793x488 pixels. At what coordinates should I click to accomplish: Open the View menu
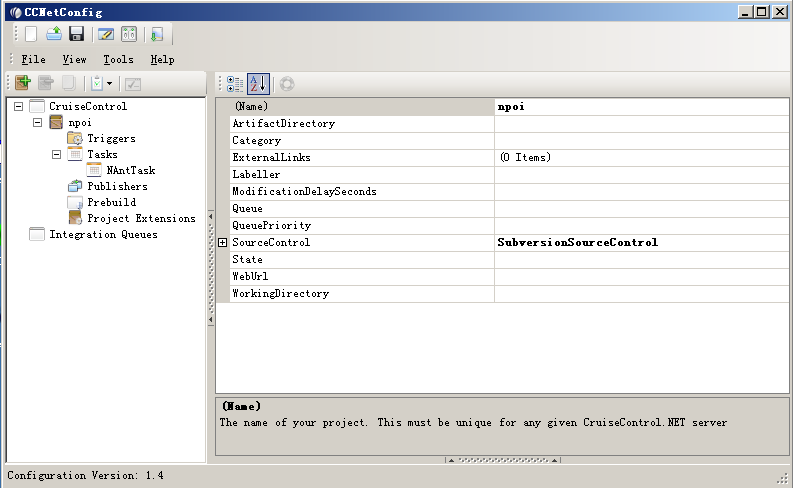(74, 60)
